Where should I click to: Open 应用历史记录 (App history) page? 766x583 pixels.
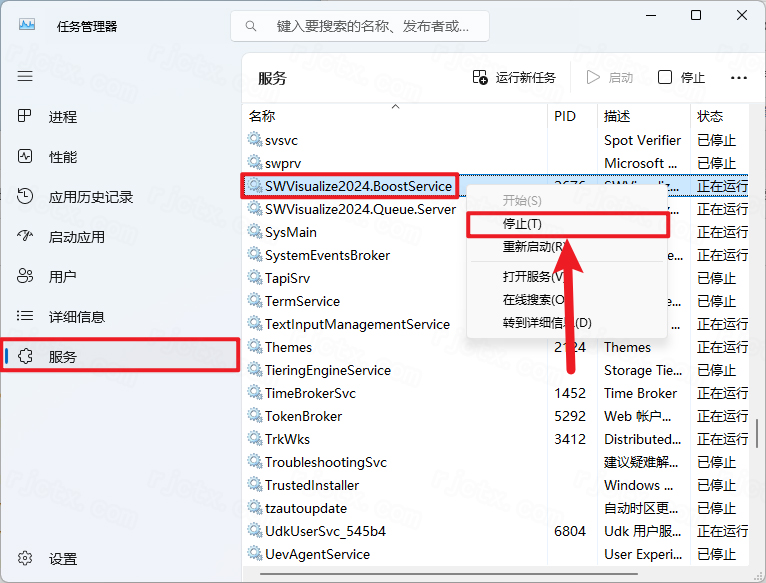(x=90, y=197)
